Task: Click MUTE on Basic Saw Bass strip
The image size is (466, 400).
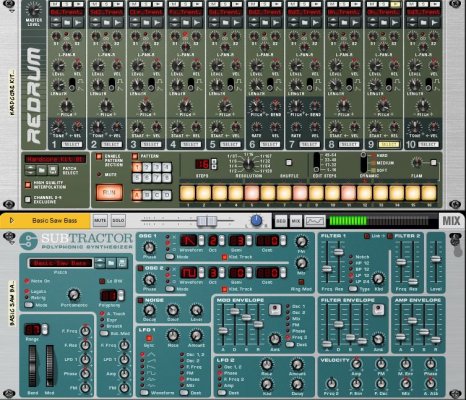Action: (x=100, y=220)
